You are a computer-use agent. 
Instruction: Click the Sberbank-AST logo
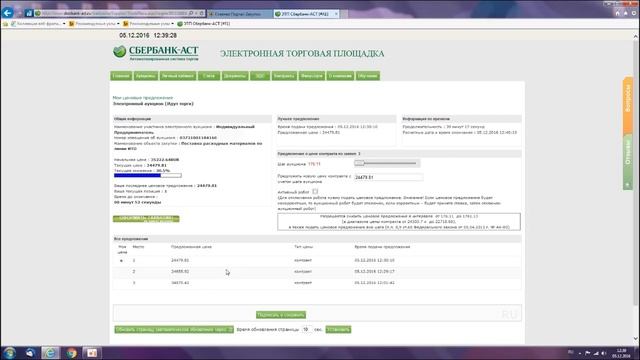156,53
